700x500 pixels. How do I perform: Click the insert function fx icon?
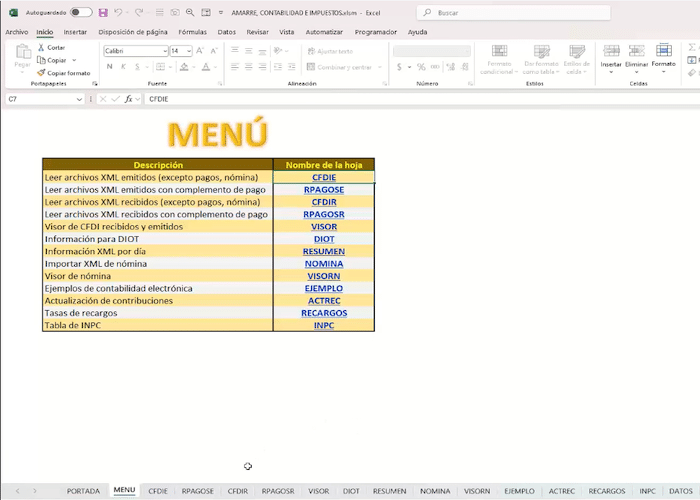[129, 99]
